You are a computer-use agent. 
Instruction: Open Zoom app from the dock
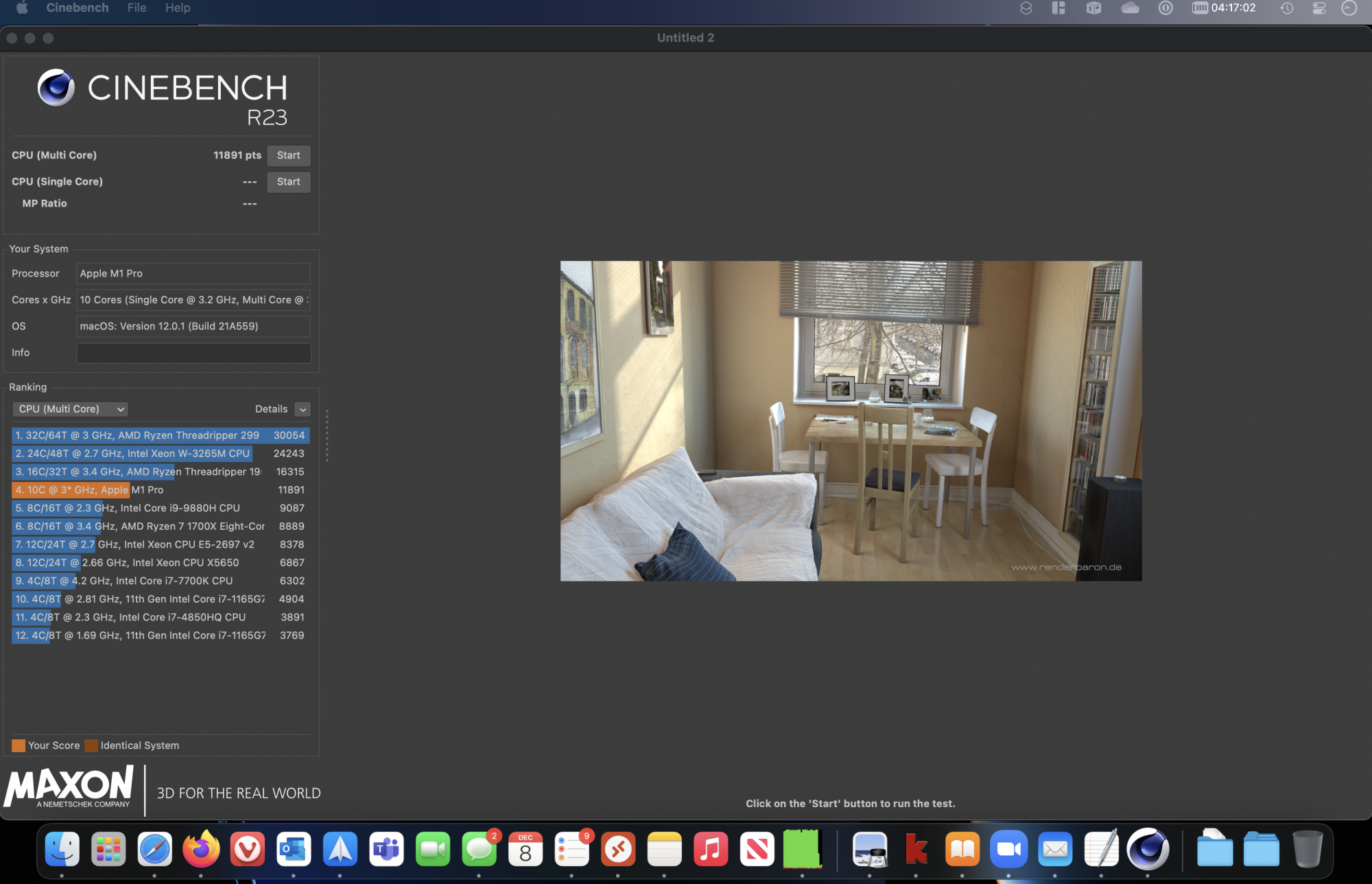pyautogui.click(x=1008, y=849)
